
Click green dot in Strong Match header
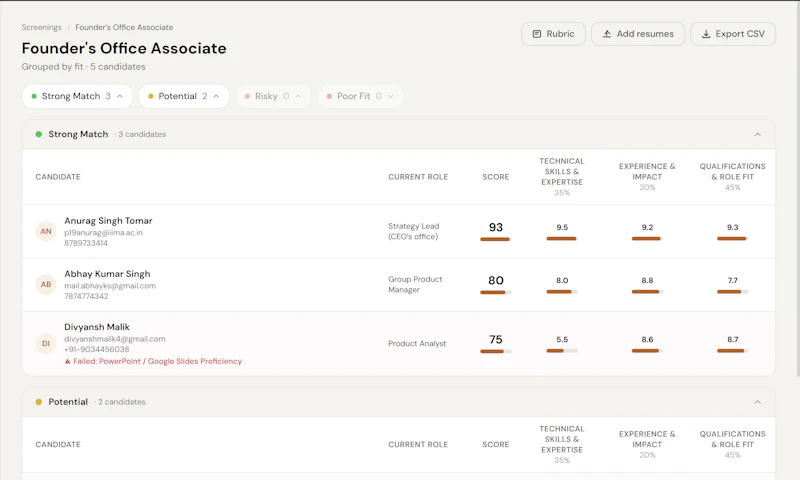click(x=38, y=134)
